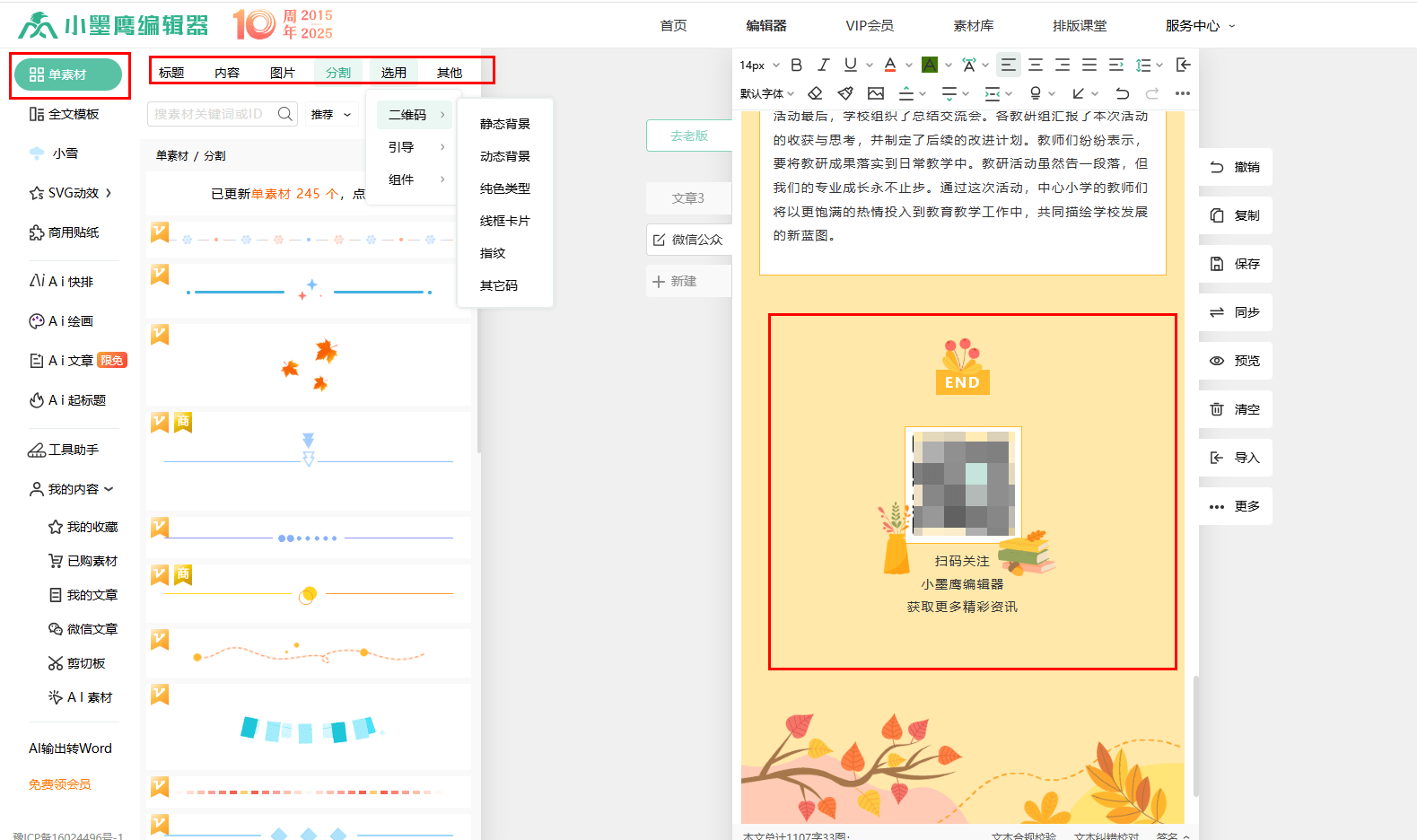
Task: Select the 图片 tab
Action: click(283, 73)
